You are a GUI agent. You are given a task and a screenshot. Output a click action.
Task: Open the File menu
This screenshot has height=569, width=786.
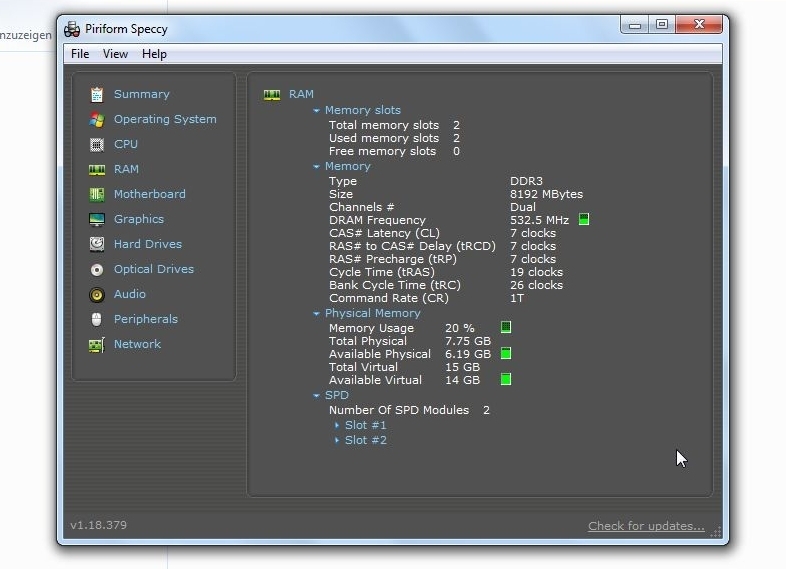point(80,54)
